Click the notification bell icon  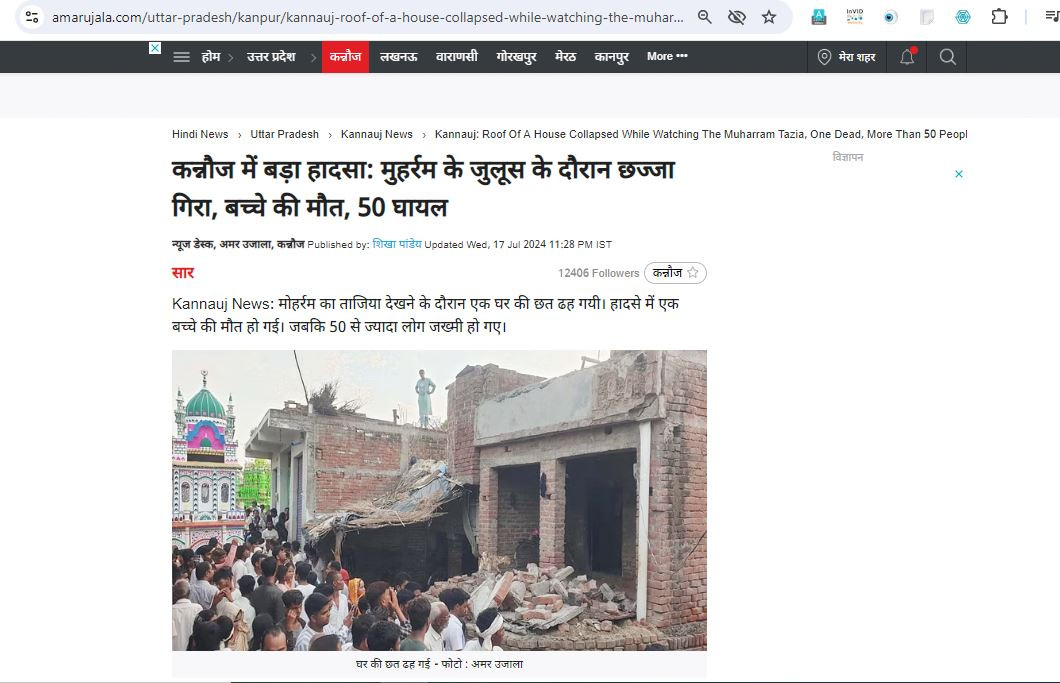[x=907, y=57]
